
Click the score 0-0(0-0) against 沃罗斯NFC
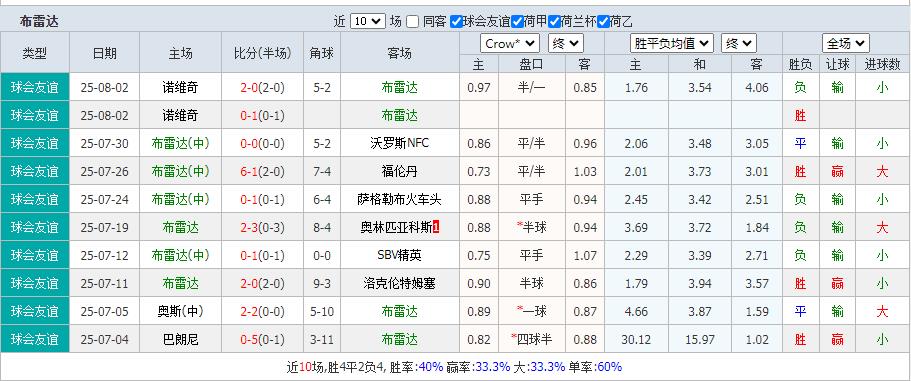click(x=263, y=143)
